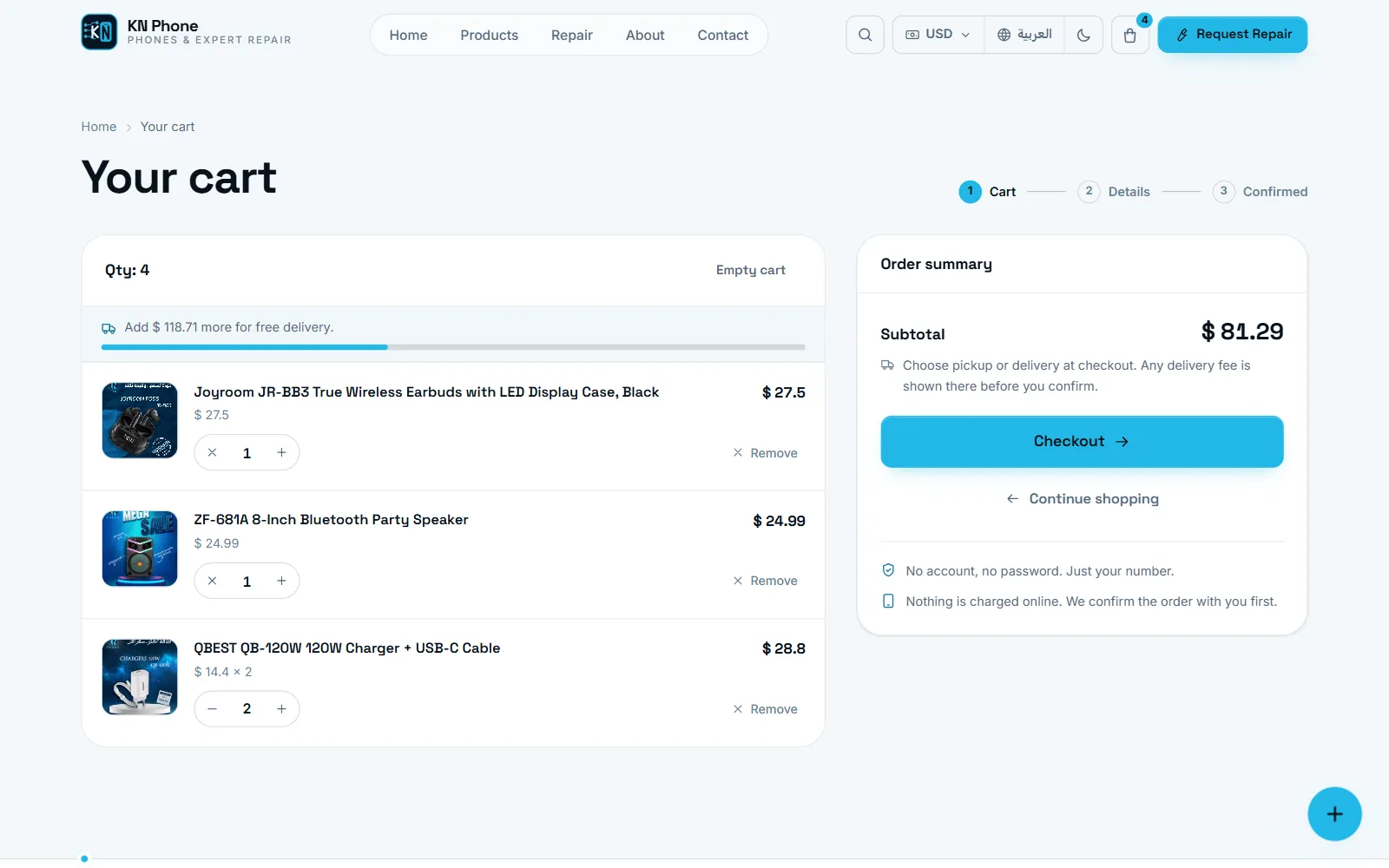Click the Request Repair button
The width and height of the screenshot is (1389, 868).
click(1233, 35)
